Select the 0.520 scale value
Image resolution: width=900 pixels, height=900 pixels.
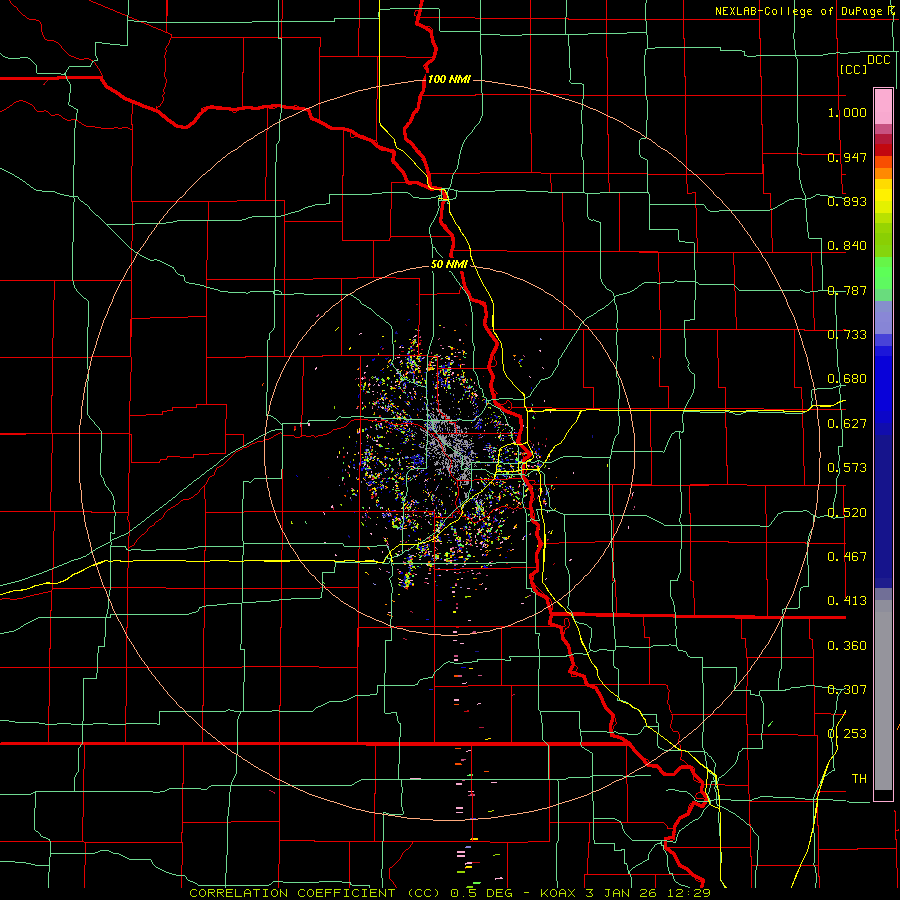tap(847, 513)
